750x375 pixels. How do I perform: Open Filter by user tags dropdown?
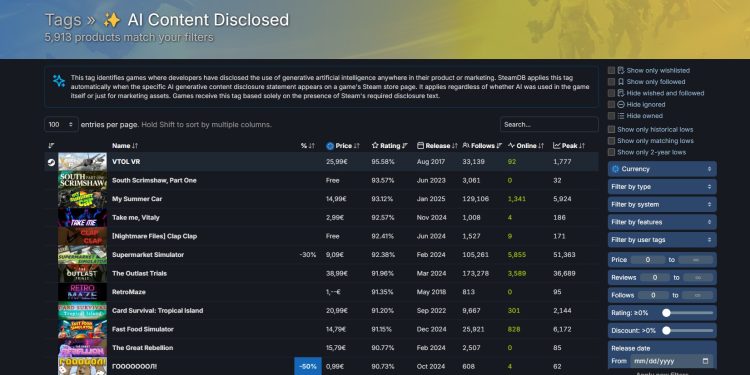pos(662,240)
